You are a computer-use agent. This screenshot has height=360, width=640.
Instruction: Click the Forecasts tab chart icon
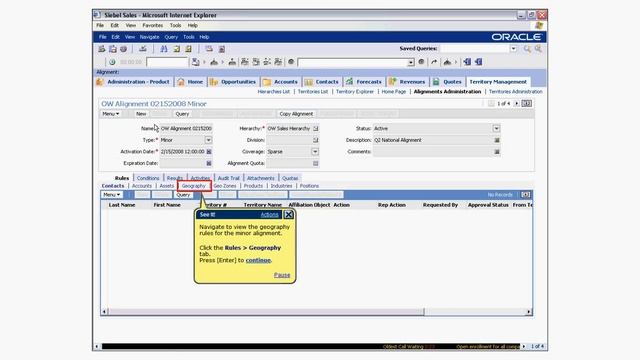click(x=350, y=82)
